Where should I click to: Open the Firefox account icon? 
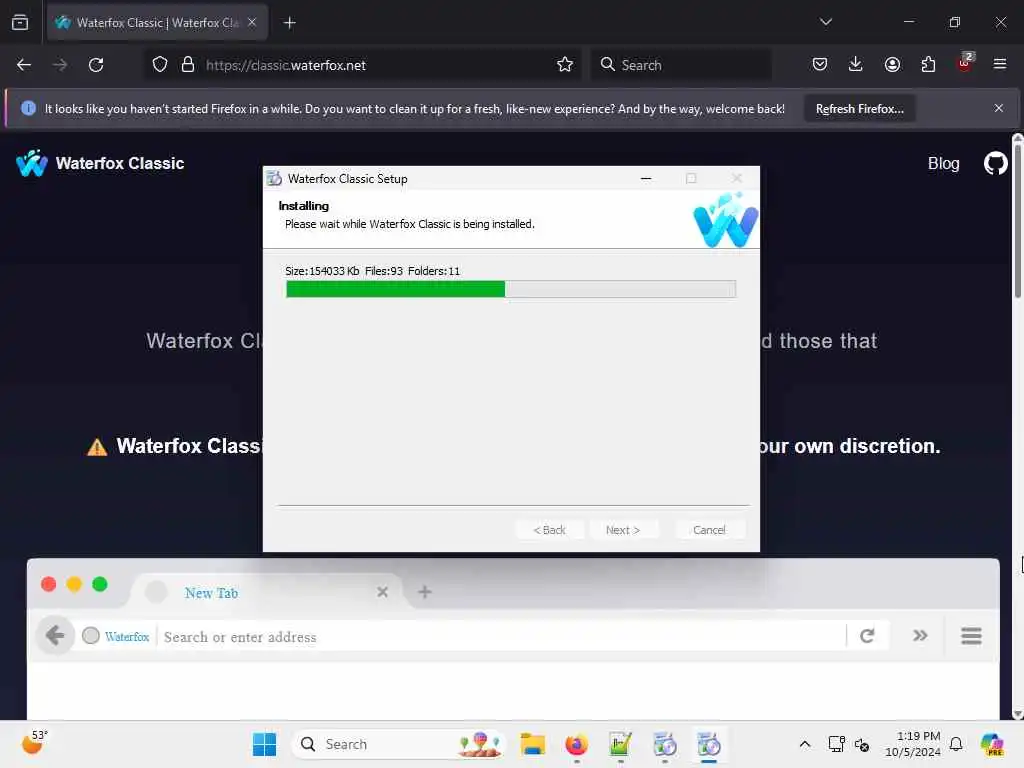point(892,64)
